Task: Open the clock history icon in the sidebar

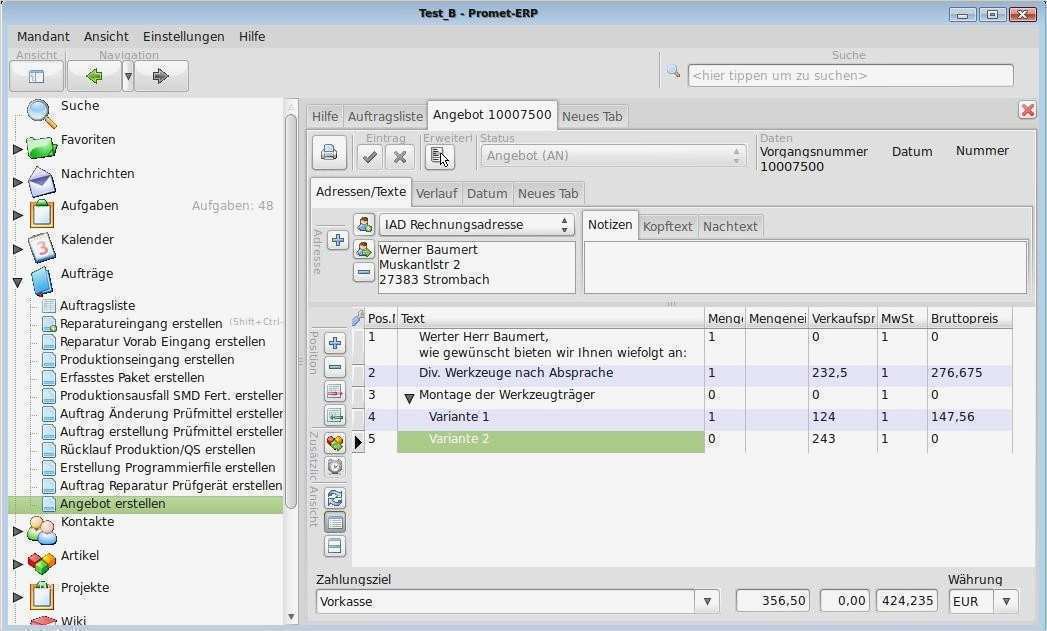Action: click(x=335, y=466)
